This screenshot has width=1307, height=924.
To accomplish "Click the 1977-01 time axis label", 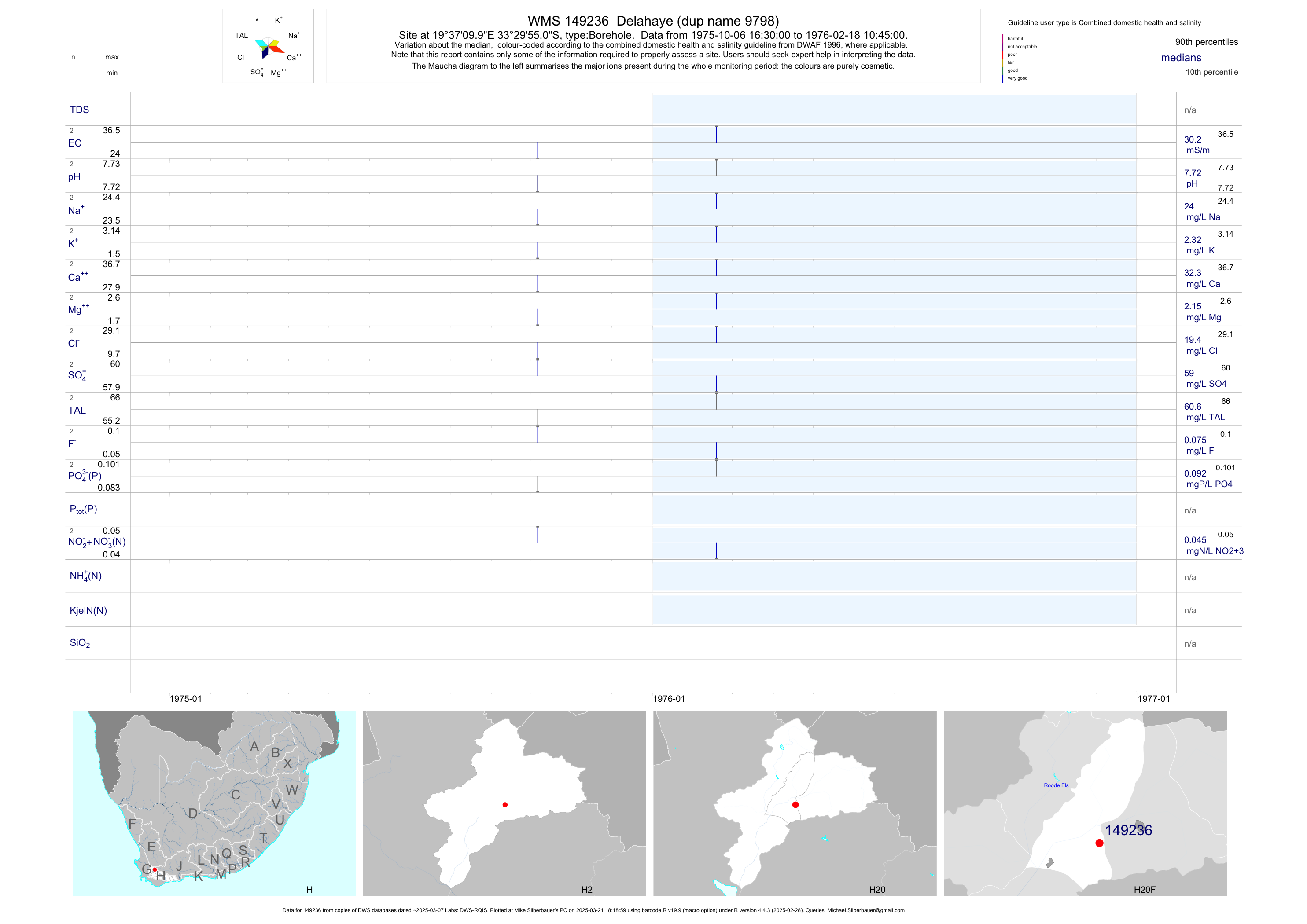I will tap(1153, 699).
